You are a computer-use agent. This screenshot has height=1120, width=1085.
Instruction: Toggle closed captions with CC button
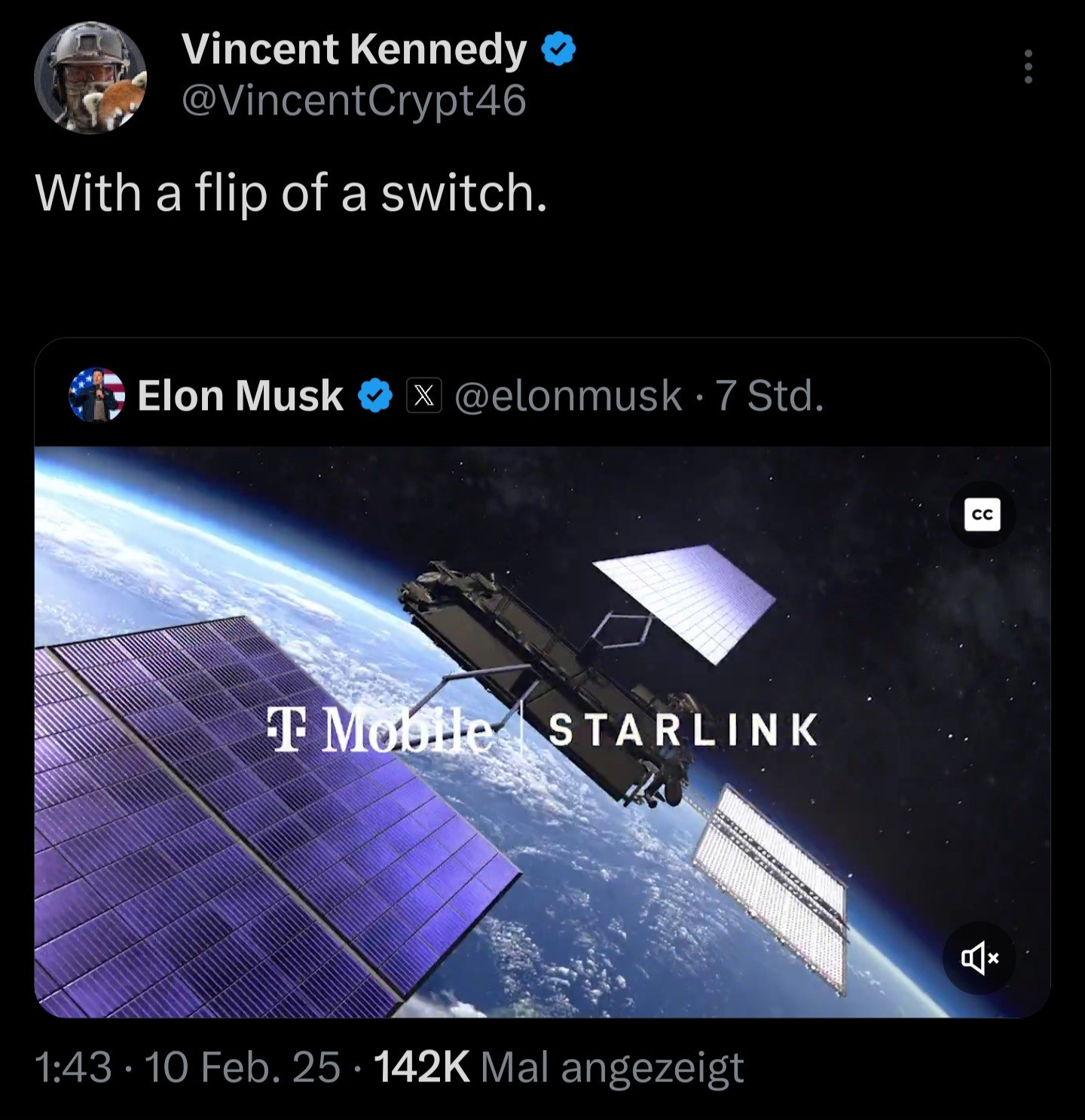pos(982,515)
